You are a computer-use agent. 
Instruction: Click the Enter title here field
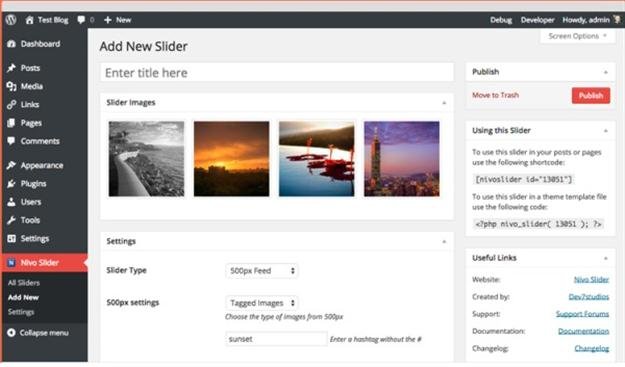[x=277, y=73]
